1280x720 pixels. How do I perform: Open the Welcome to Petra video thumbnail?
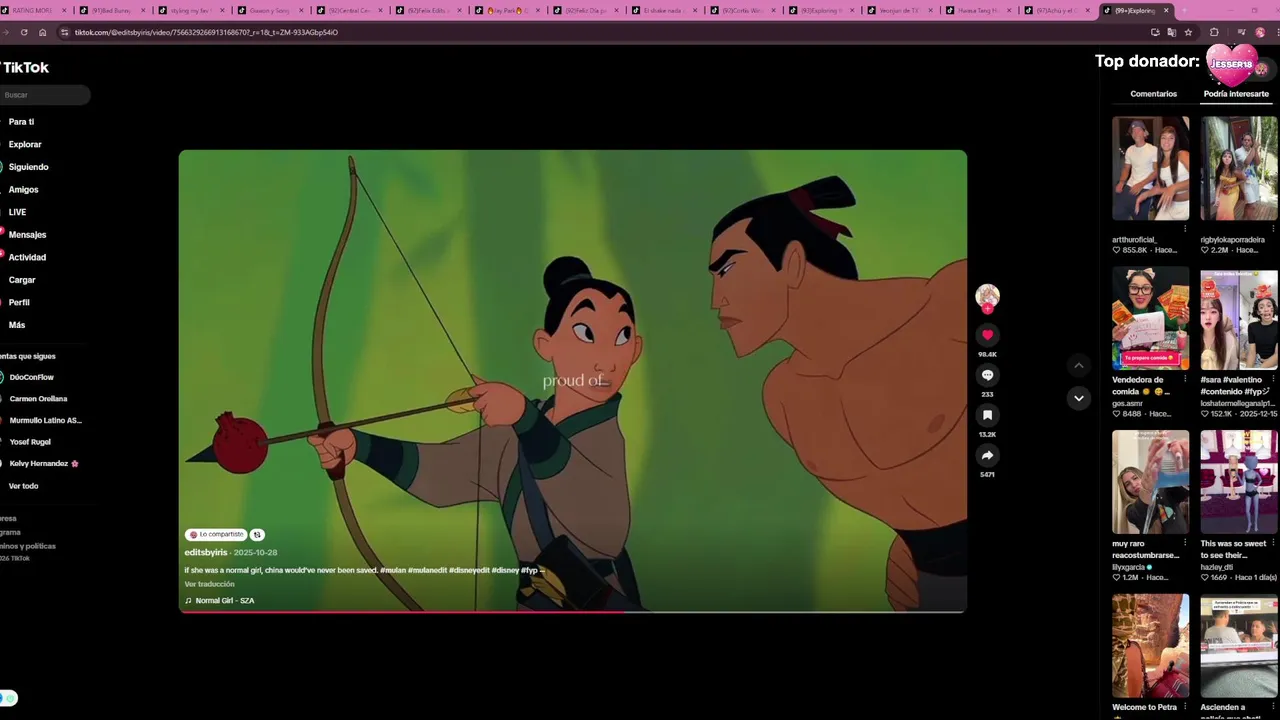[x=1150, y=646]
